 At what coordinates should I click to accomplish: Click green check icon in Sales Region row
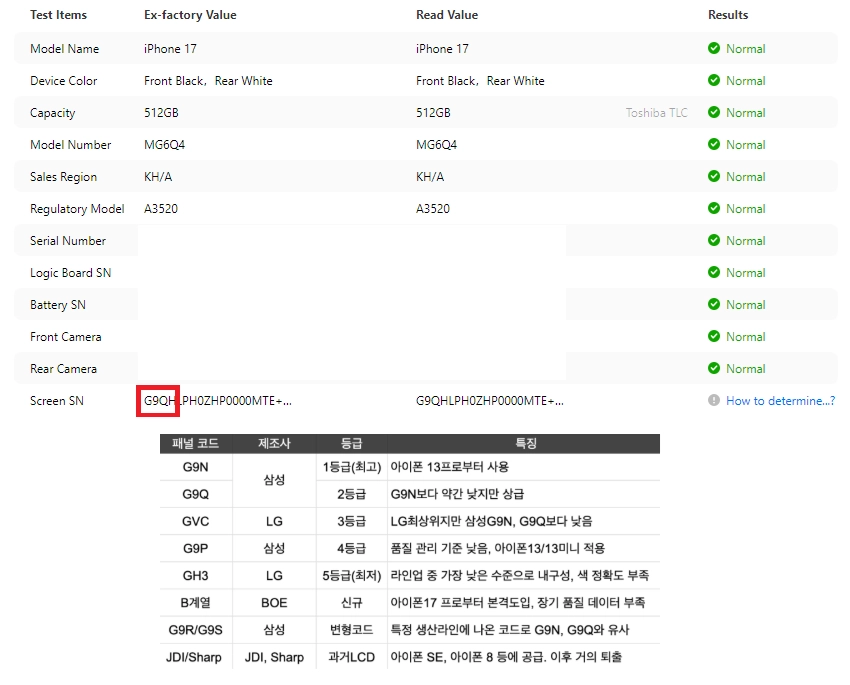pos(714,176)
